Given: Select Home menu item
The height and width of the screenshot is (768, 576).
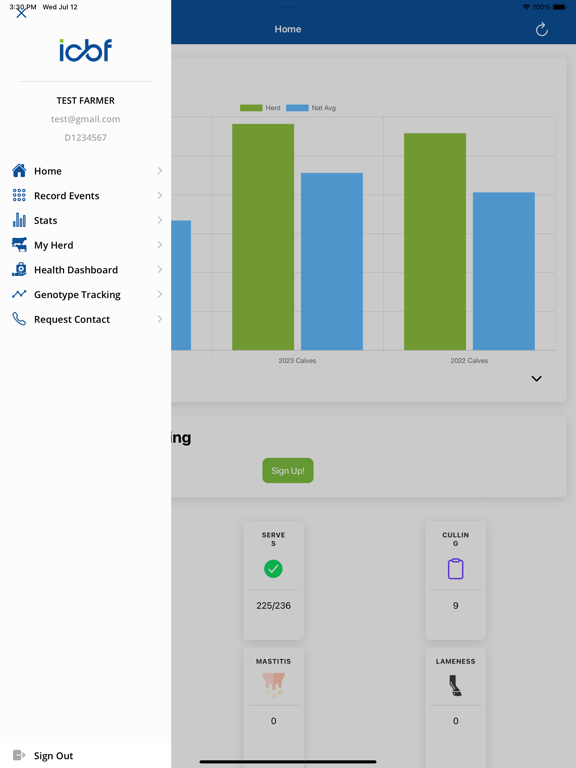Looking at the screenshot, I should pyautogui.click(x=86, y=170).
